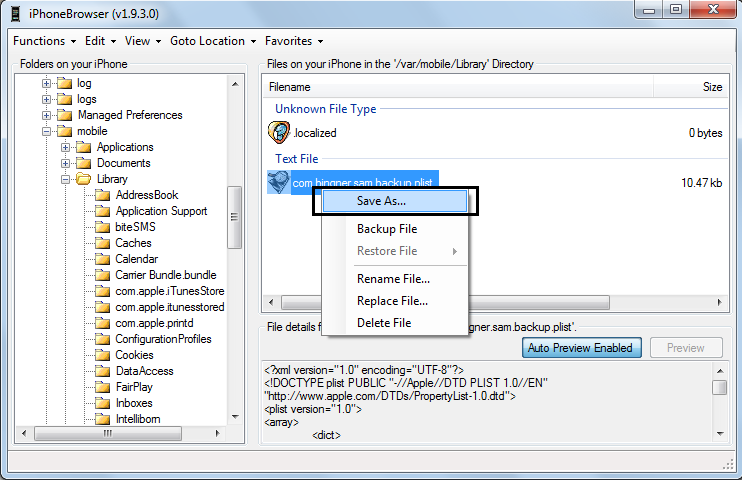Expand the Managed Preferences node

(46, 116)
